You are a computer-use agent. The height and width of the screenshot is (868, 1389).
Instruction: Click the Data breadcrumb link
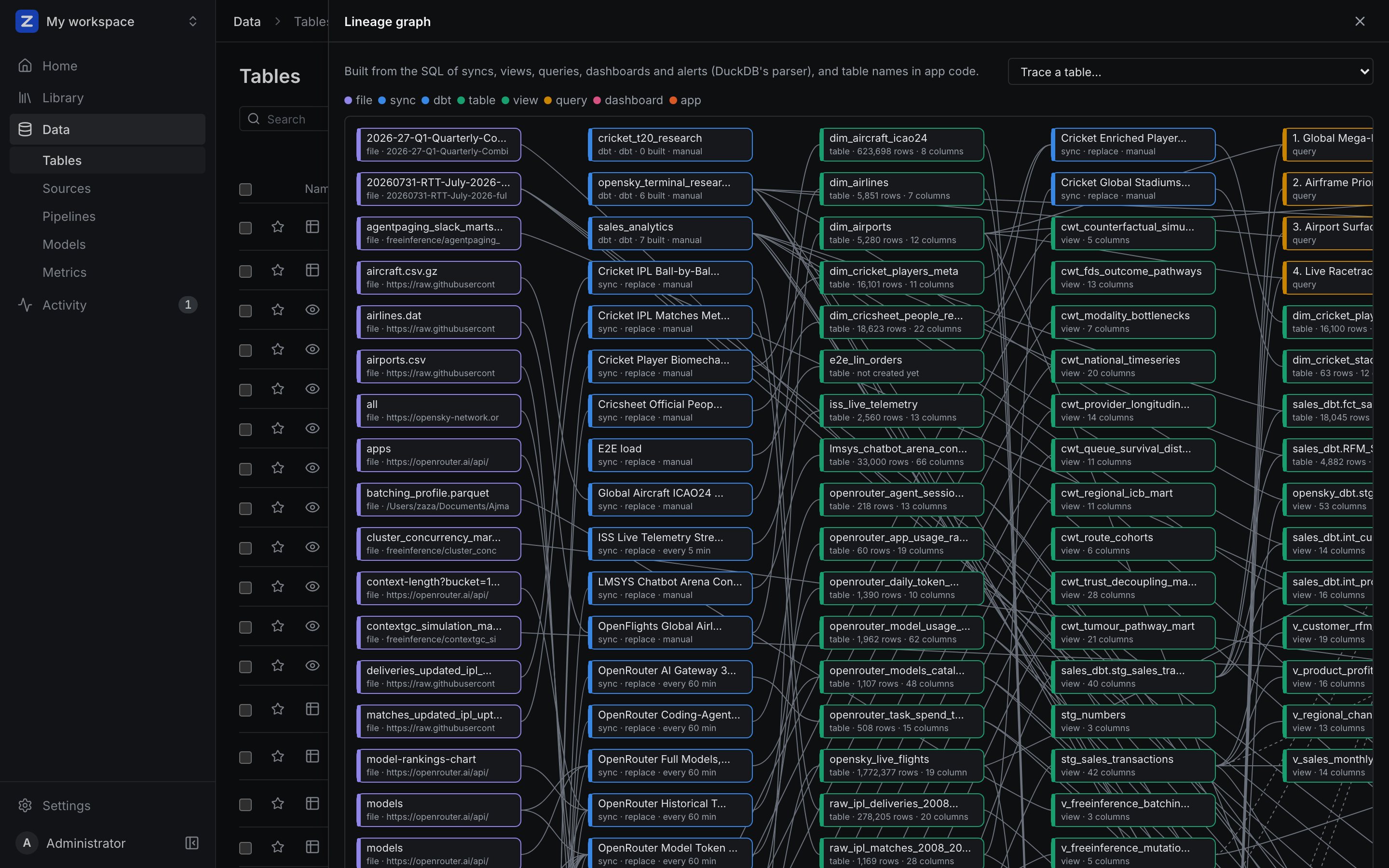[247, 21]
